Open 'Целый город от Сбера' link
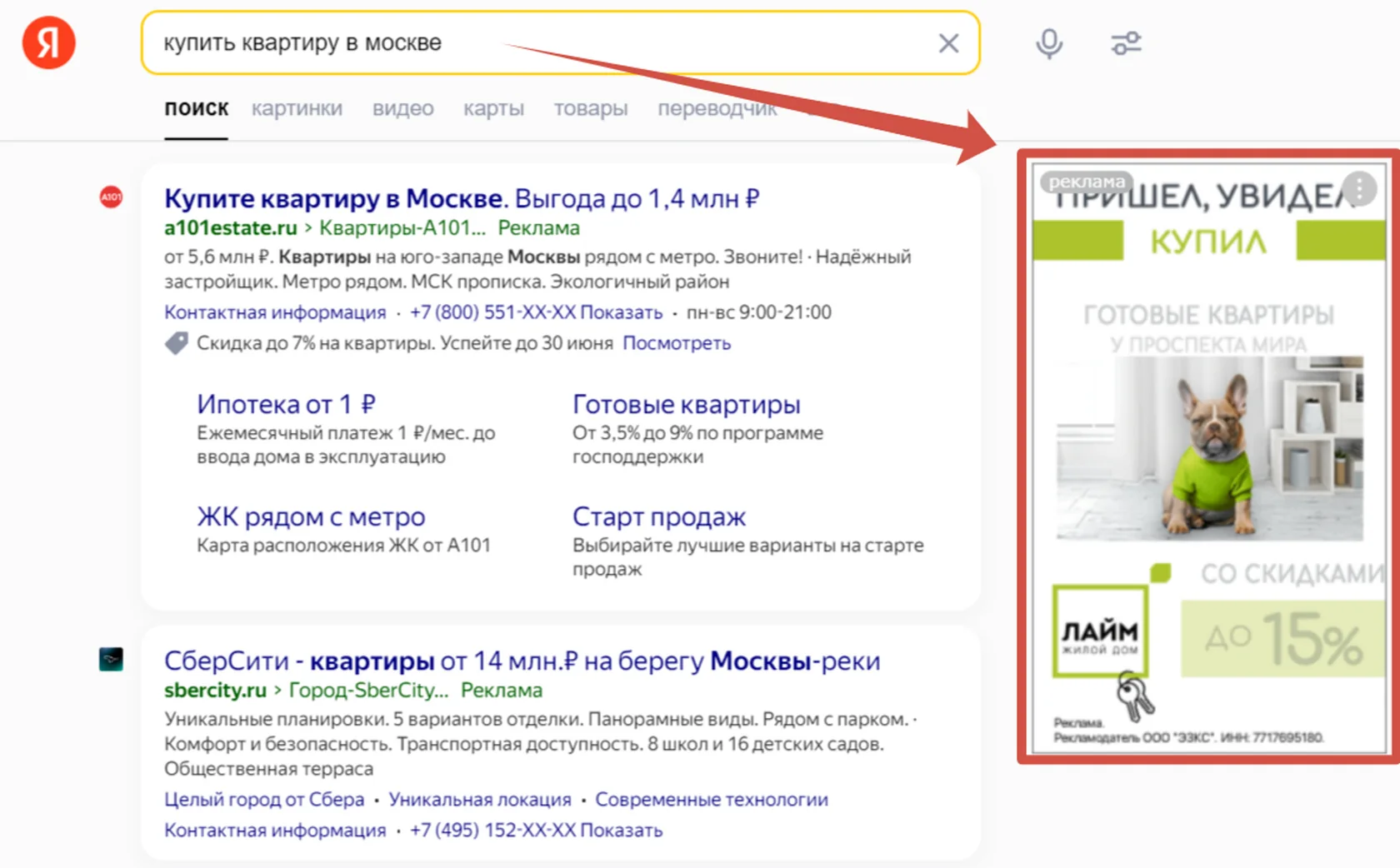This screenshot has height=868, width=1400. [264, 800]
